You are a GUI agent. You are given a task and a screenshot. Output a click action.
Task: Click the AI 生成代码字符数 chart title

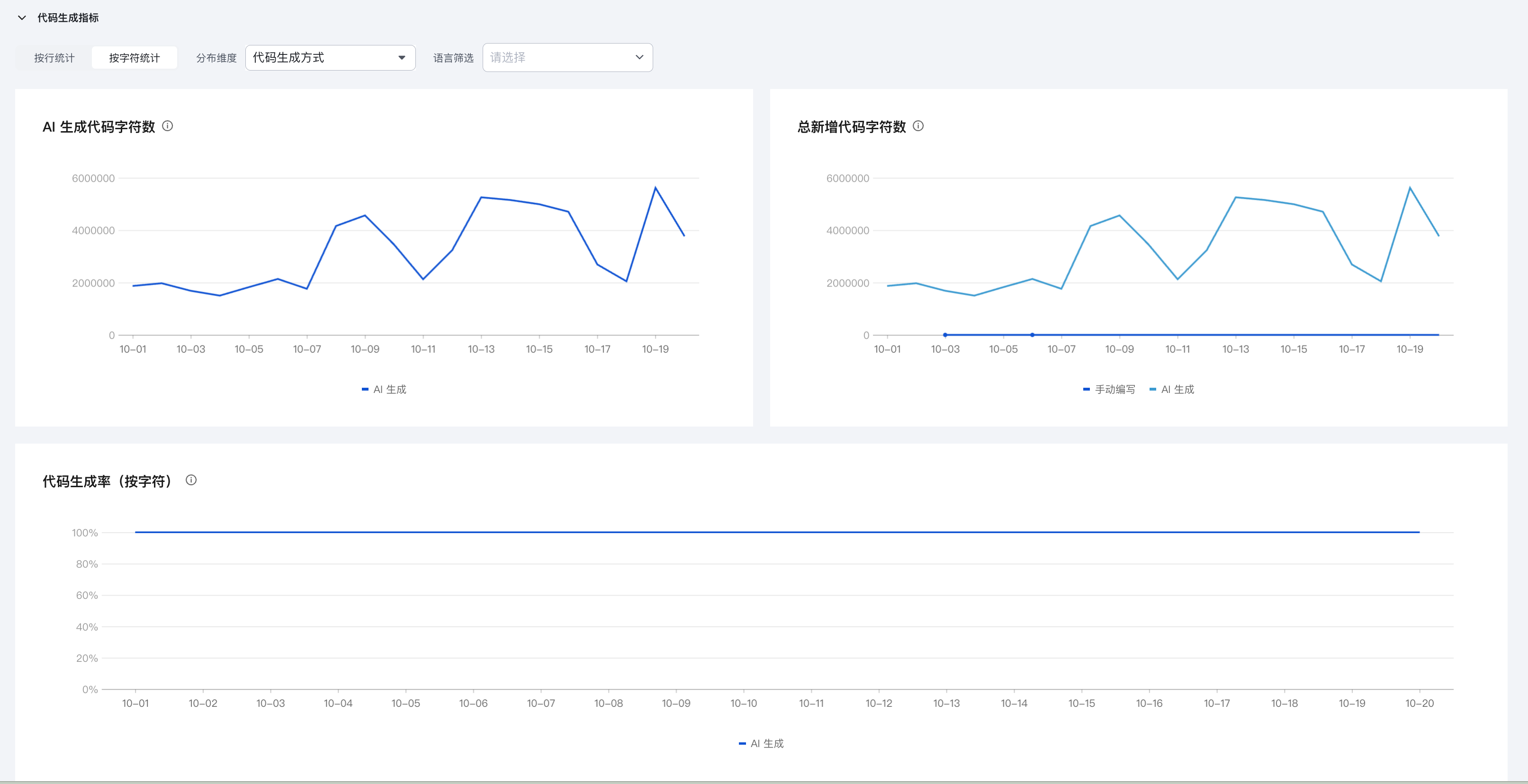99,126
